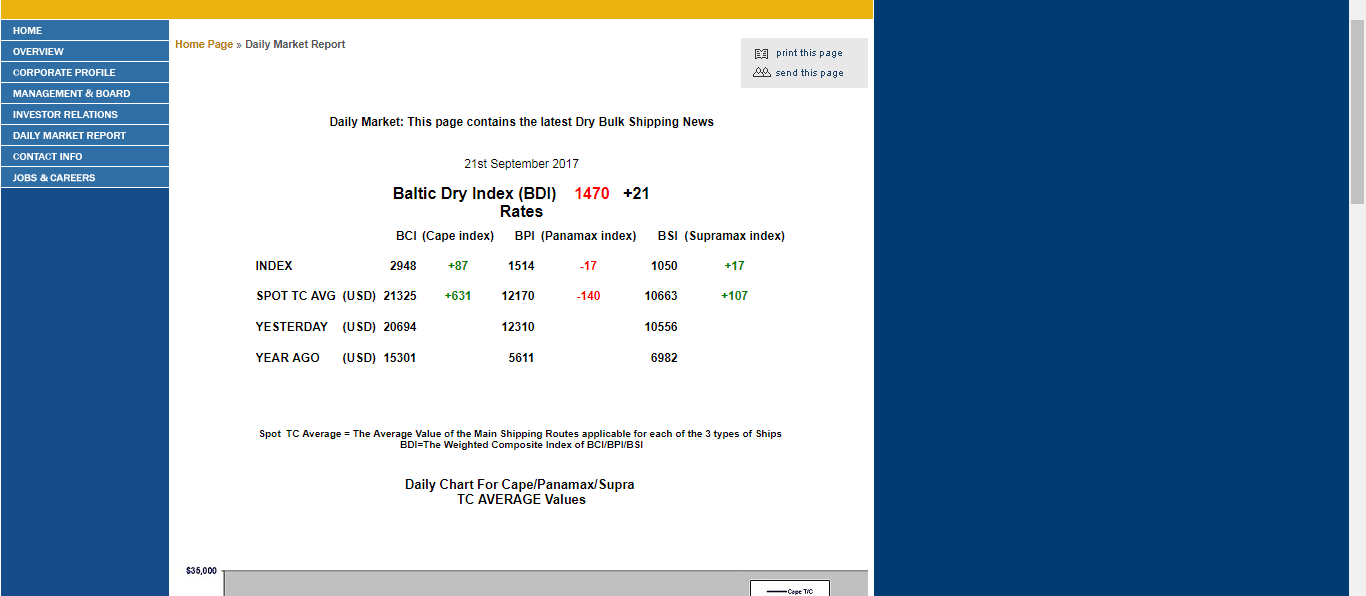Click the print page icon

[x=761, y=54]
